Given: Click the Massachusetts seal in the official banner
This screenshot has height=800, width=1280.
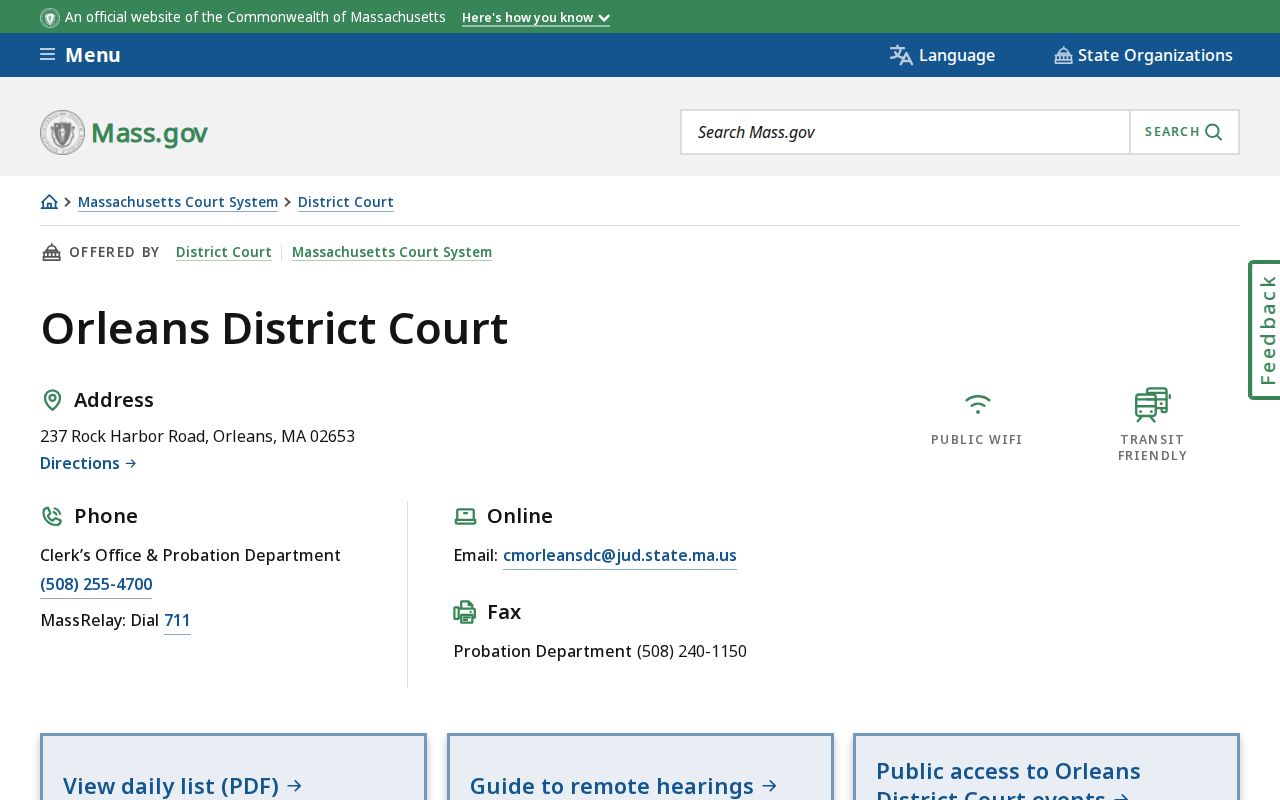Looking at the screenshot, I should [50, 18].
